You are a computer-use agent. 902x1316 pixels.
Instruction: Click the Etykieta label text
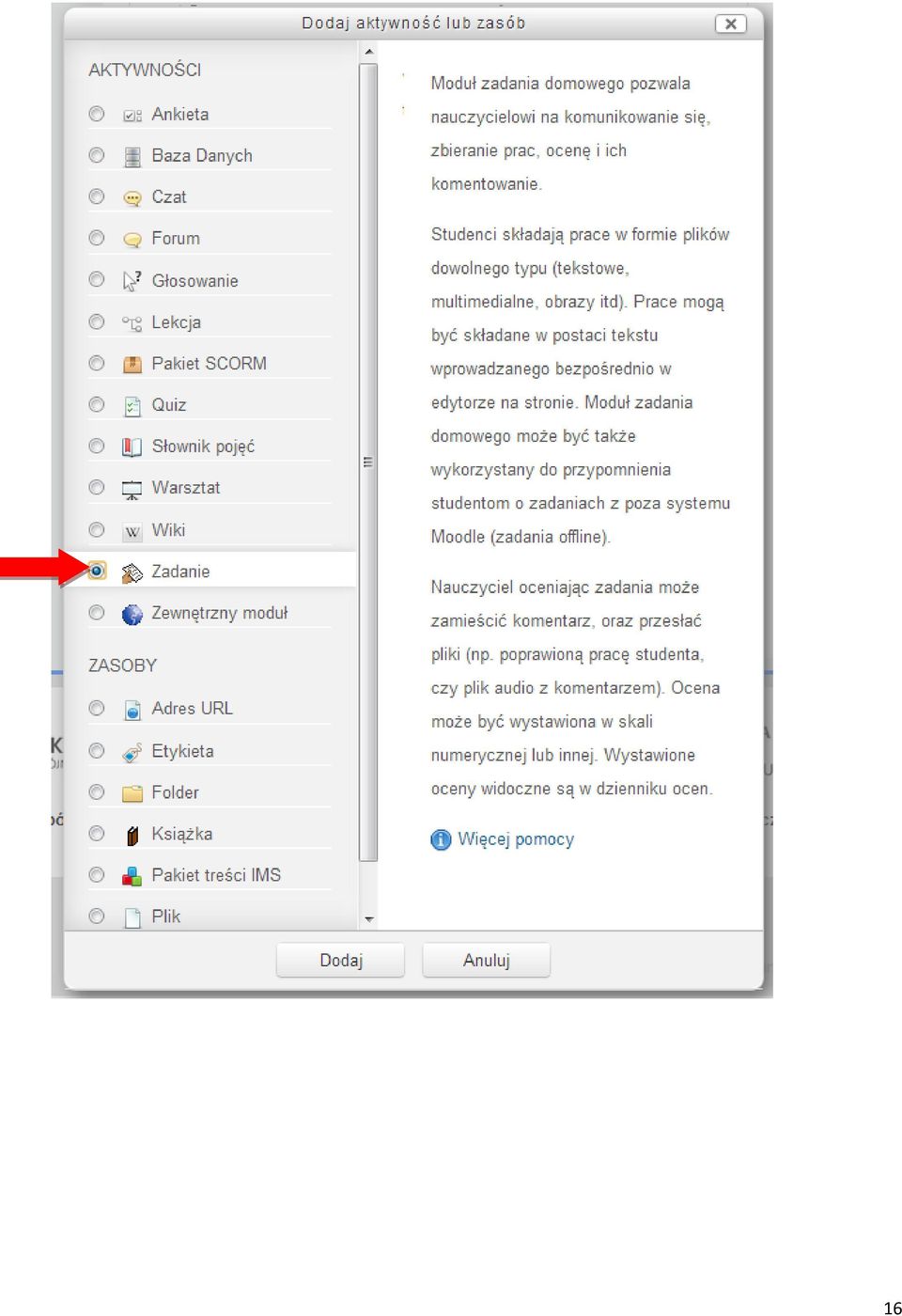point(183,751)
